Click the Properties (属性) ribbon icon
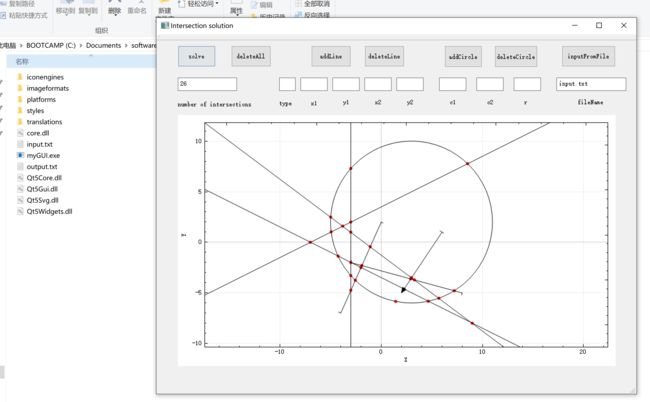This screenshot has width=650, height=402. 236,8
